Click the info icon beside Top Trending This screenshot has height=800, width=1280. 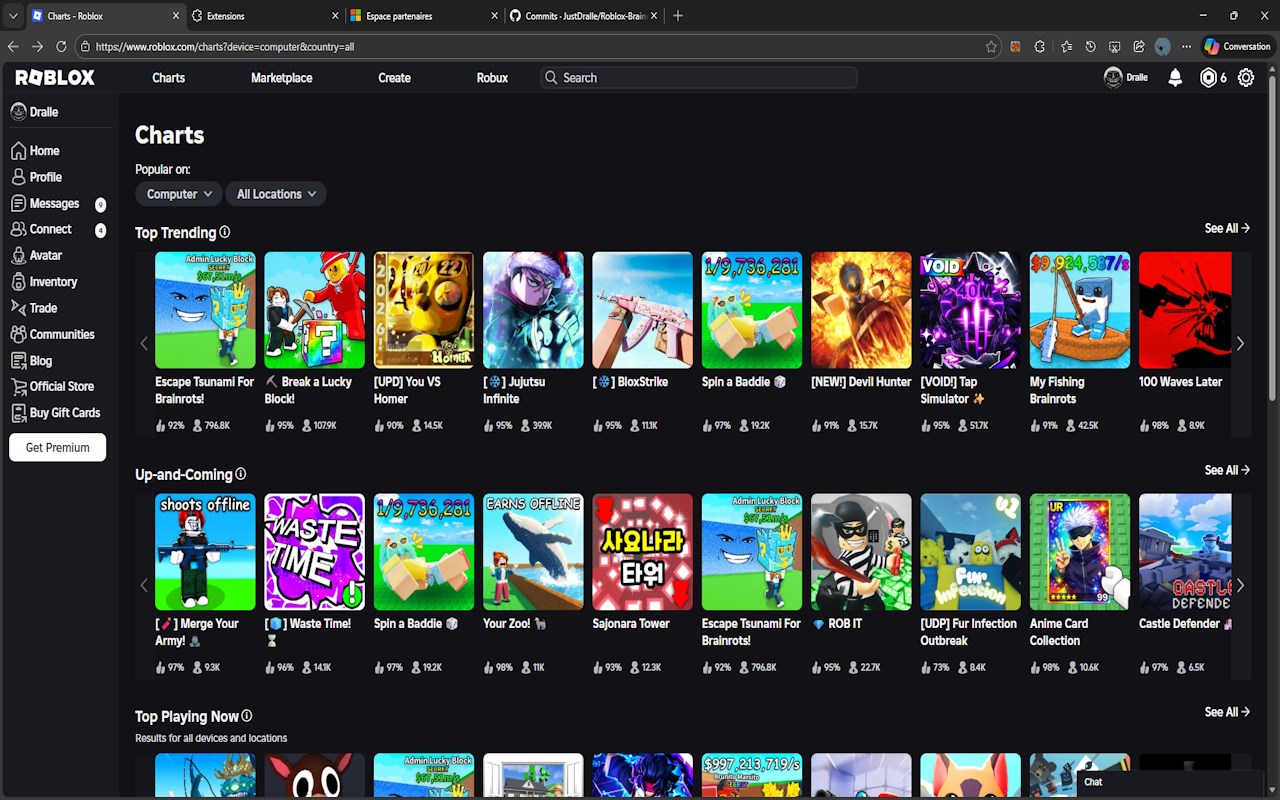coord(225,232)
